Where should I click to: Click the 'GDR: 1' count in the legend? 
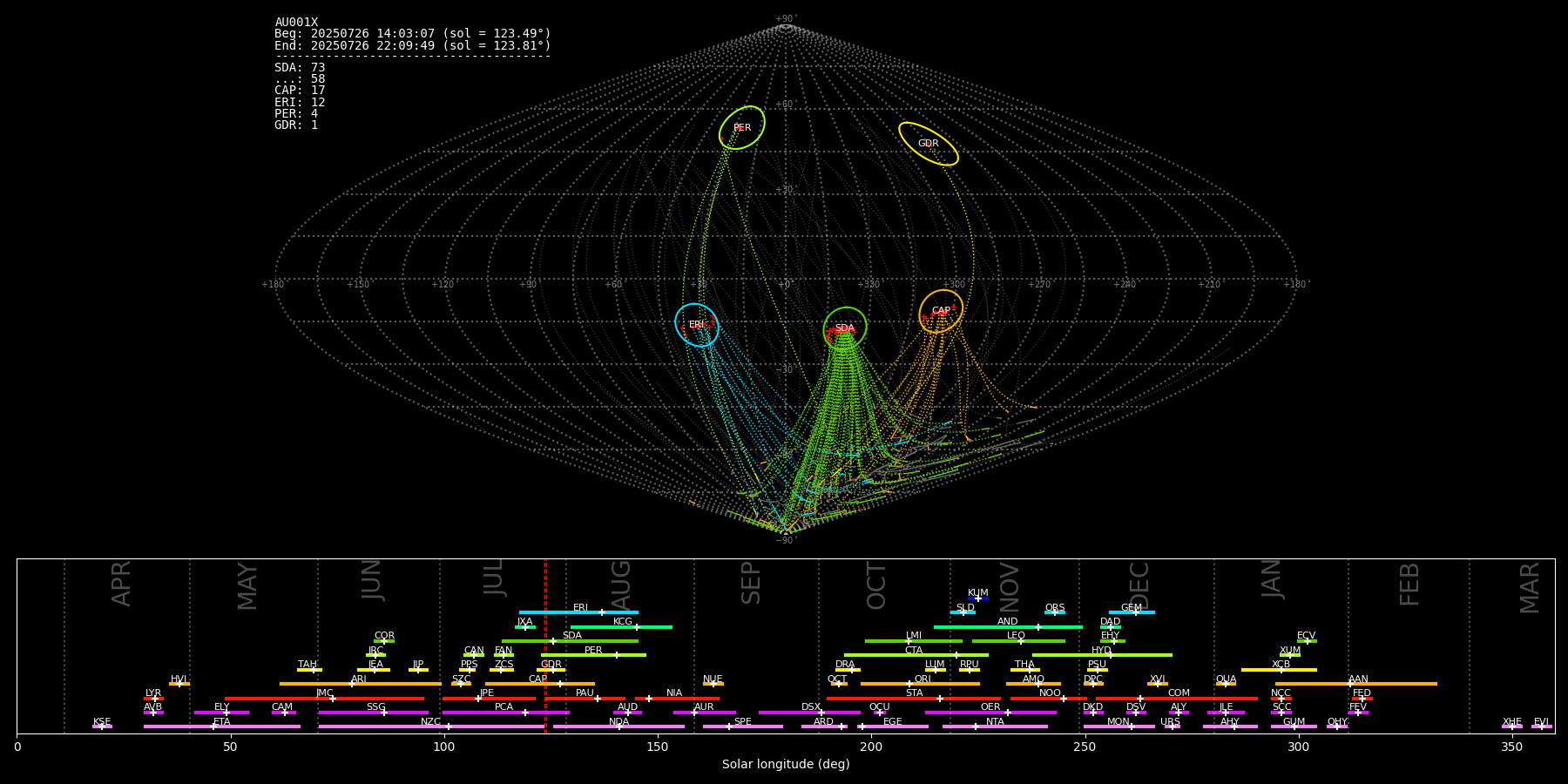296,125
